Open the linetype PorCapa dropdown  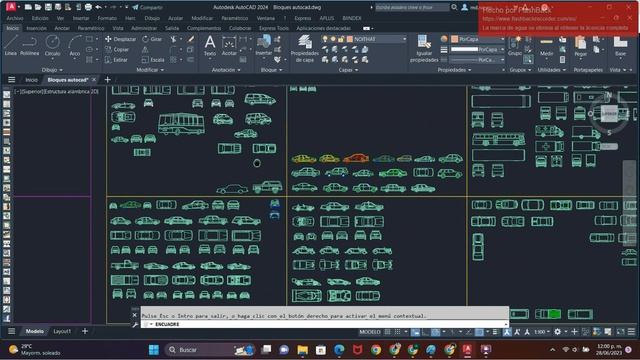click(478, 60)
